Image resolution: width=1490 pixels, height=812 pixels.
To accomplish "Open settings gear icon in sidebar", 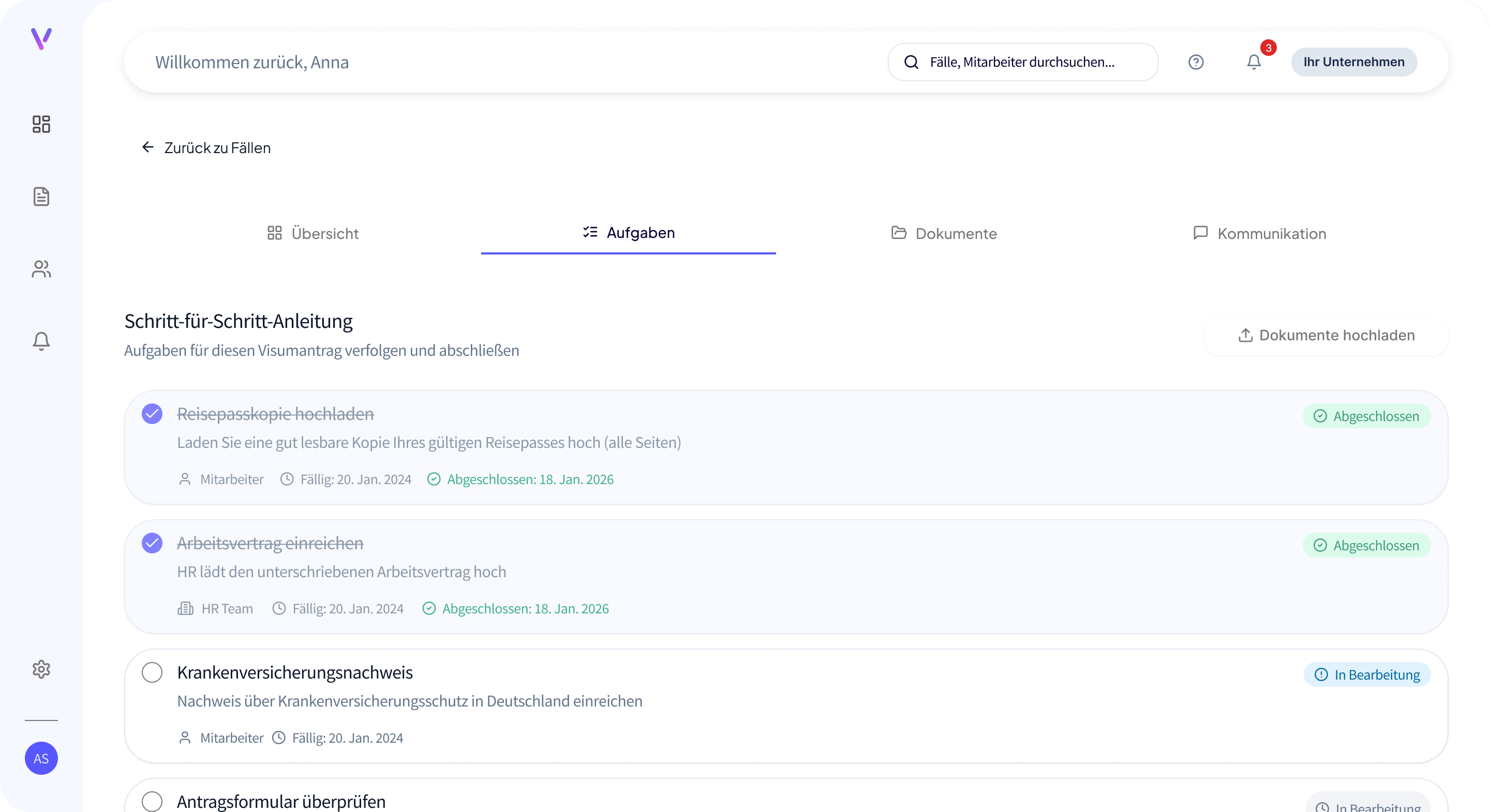I will pos(41,669).
